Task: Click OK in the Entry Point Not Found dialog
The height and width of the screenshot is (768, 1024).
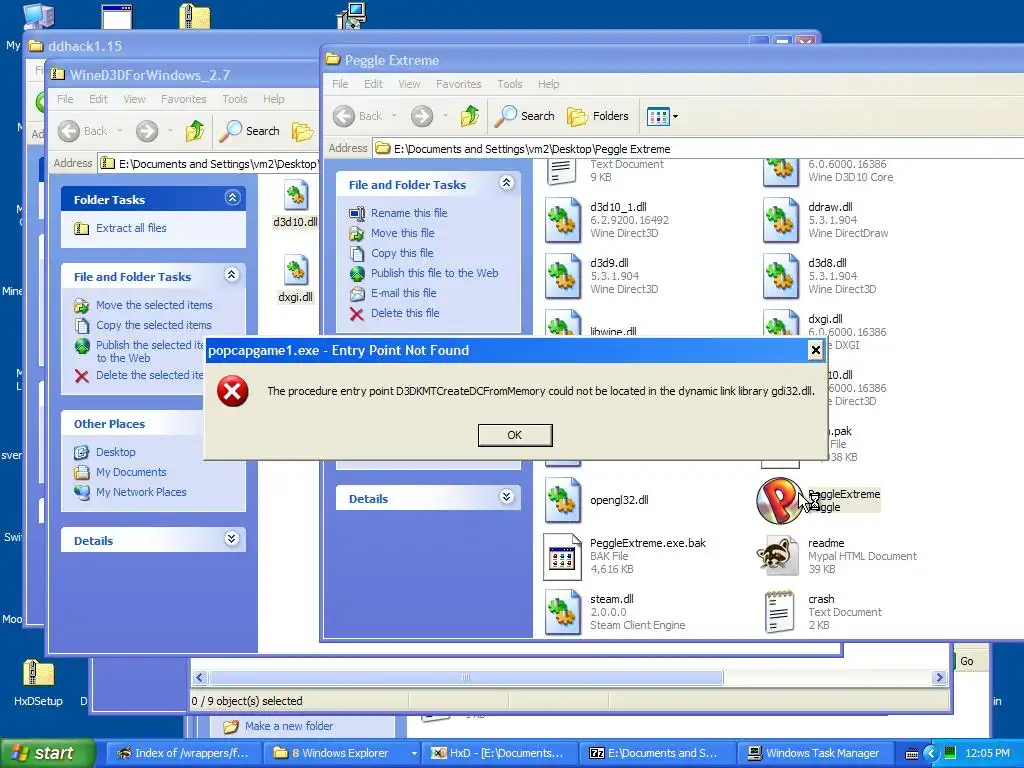Action: tap(515, 435)
